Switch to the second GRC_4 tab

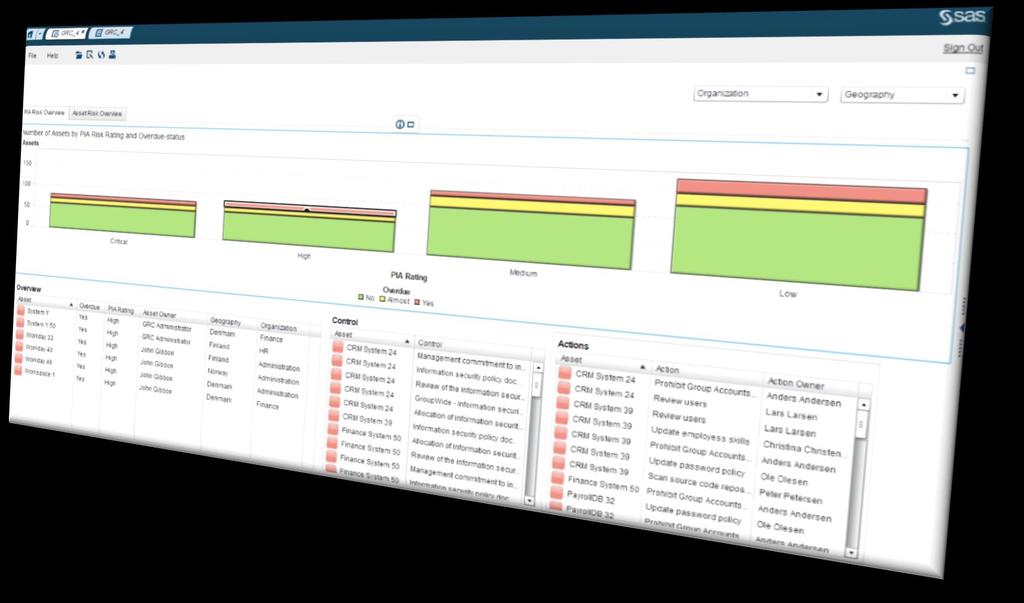click(110, 32)
